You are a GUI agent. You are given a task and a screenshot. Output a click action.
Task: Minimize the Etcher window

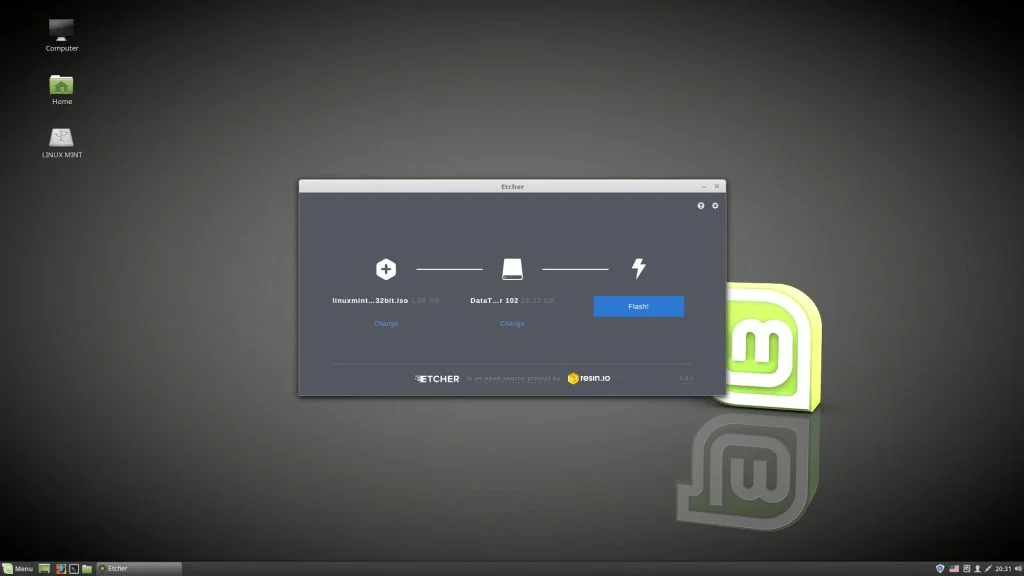[704, 187]
